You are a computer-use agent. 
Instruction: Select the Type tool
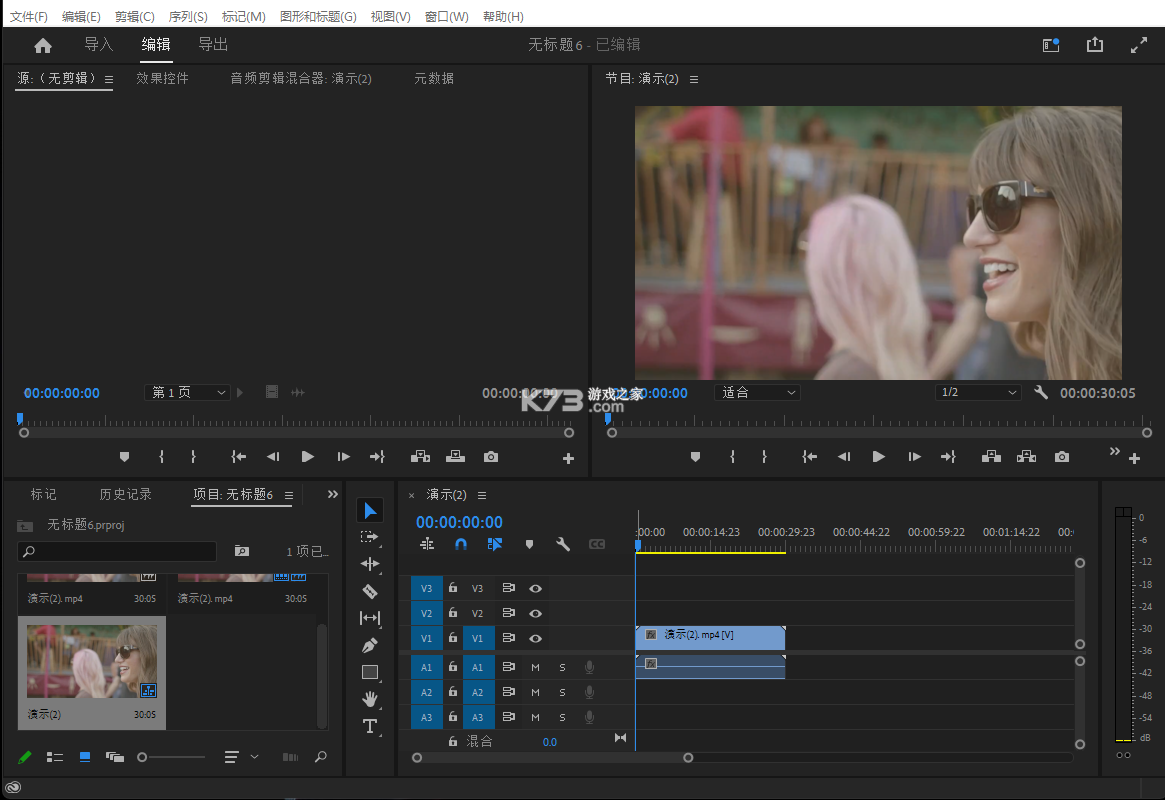click(x=370, y=726)
